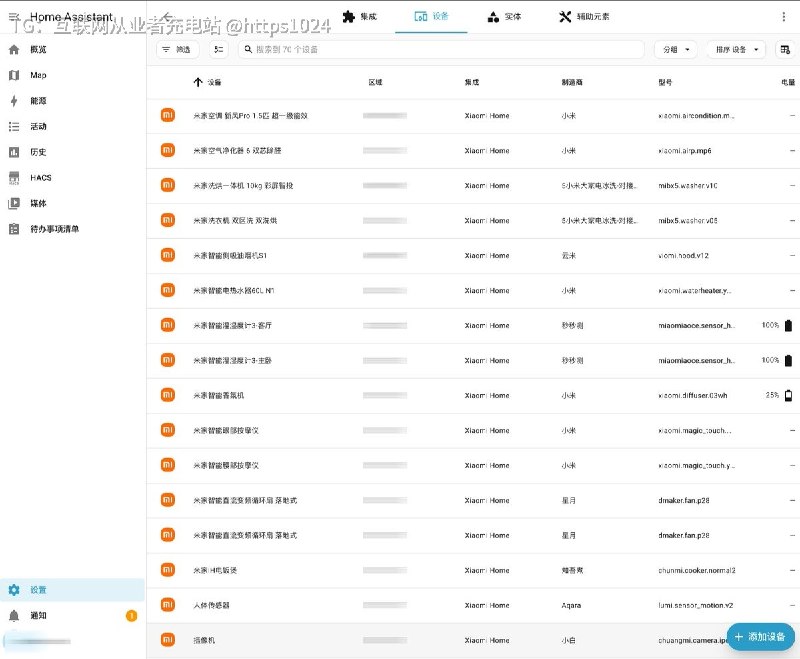
Task: Click the 云米 manufacturer cell
Action: click(x=568, y=256)
